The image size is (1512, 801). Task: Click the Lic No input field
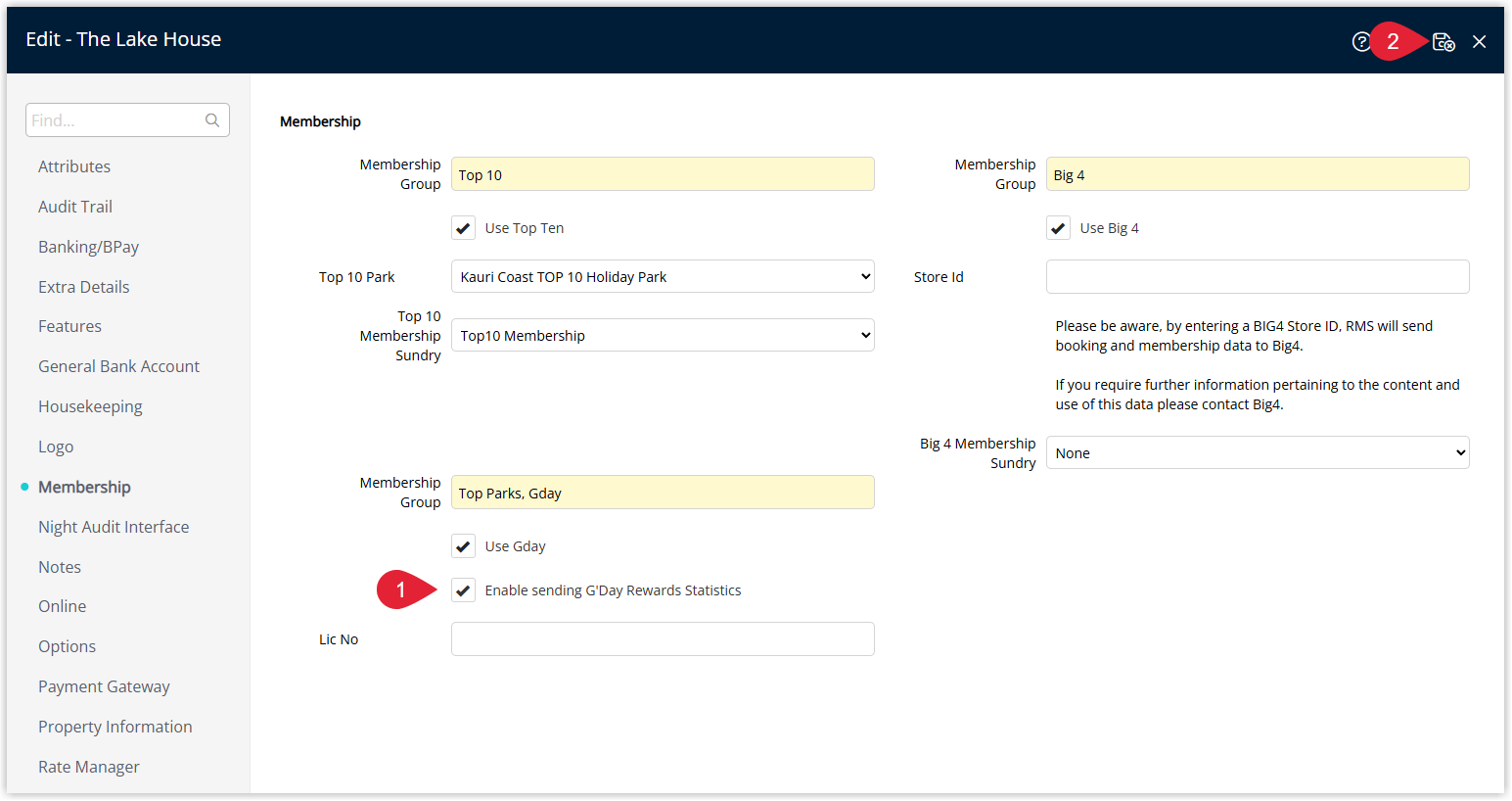coord(663,638)
